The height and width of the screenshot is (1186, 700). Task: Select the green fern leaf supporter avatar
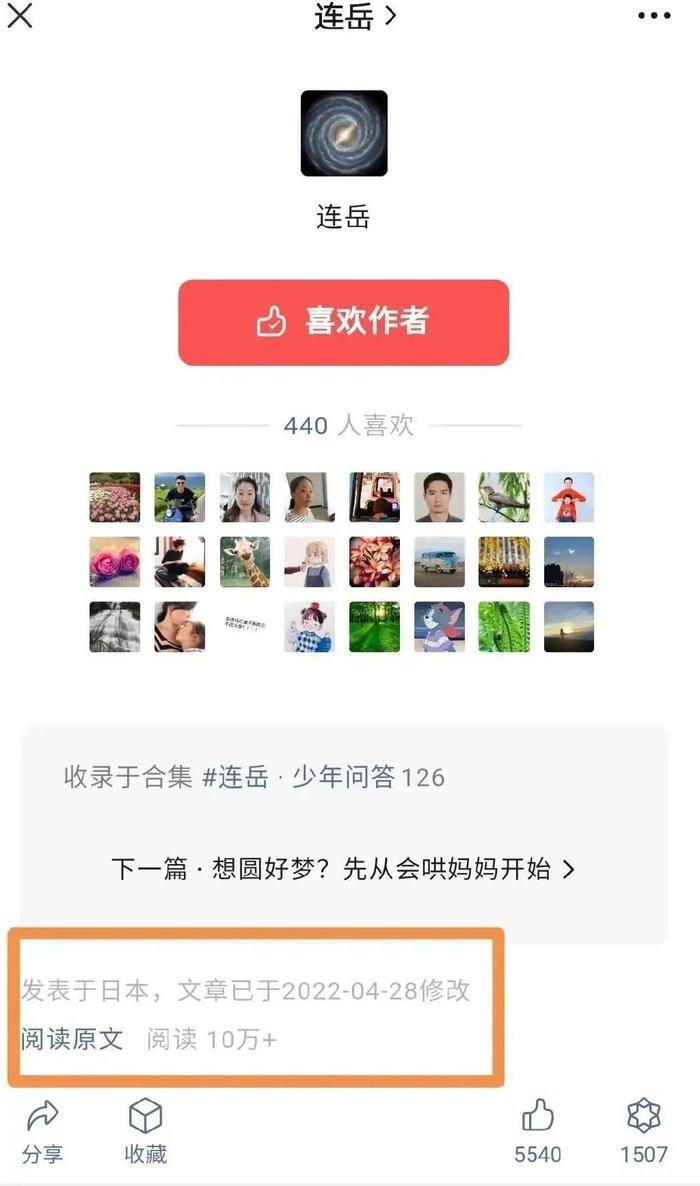(x=504, y=626)
